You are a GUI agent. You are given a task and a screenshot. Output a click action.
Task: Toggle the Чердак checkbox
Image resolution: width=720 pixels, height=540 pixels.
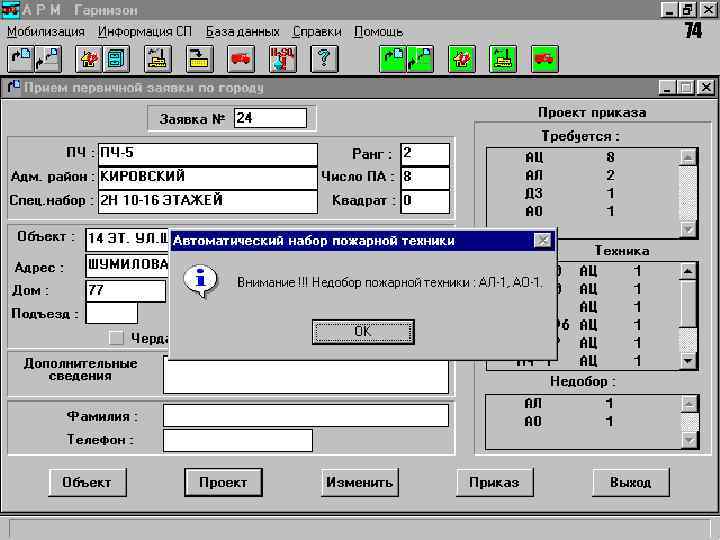[x=116, y=338]
